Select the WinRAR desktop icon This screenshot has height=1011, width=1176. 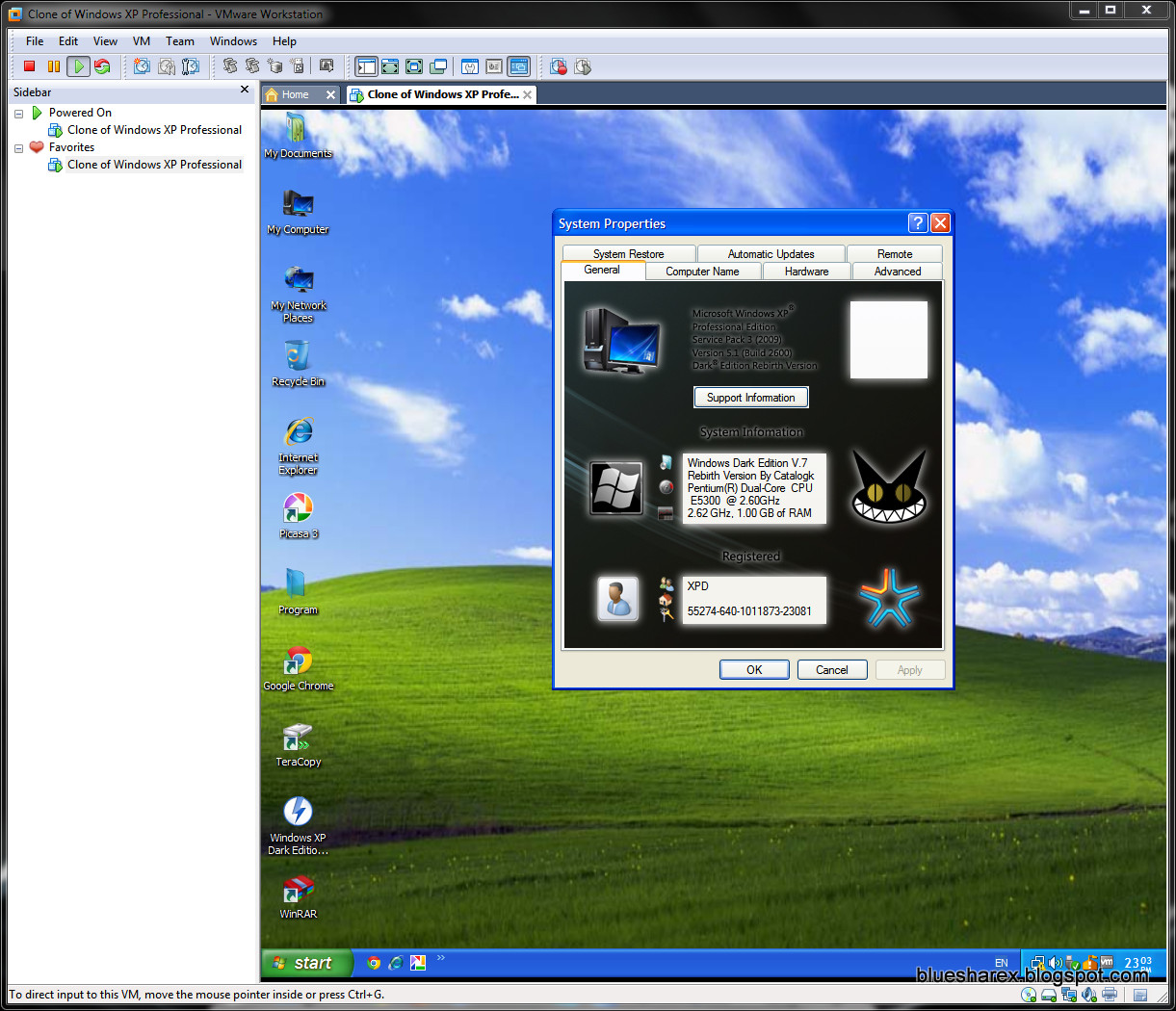click(x=298, y=896)
